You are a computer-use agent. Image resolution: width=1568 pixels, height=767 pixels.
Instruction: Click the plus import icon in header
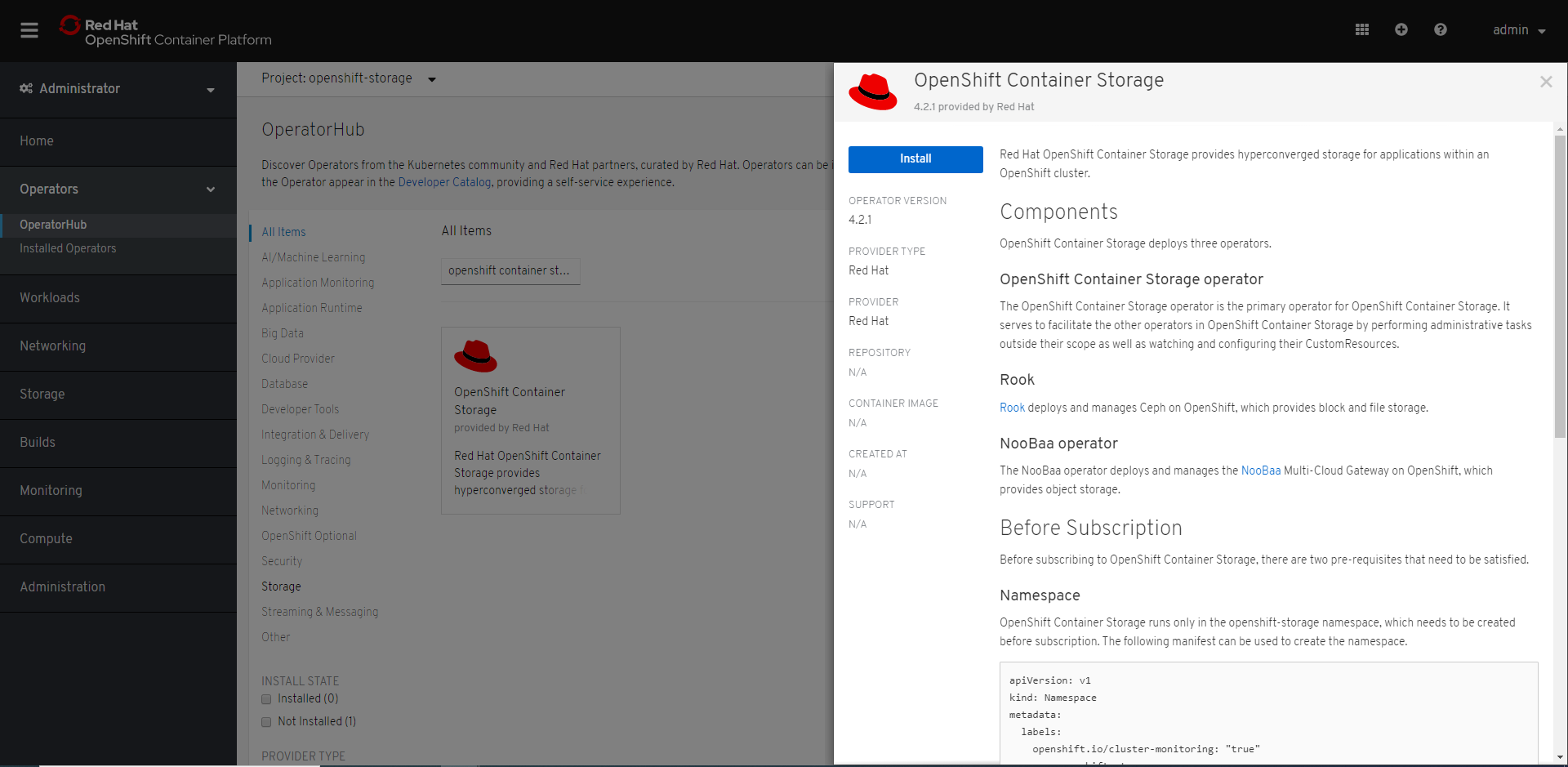coord(1401,30)
